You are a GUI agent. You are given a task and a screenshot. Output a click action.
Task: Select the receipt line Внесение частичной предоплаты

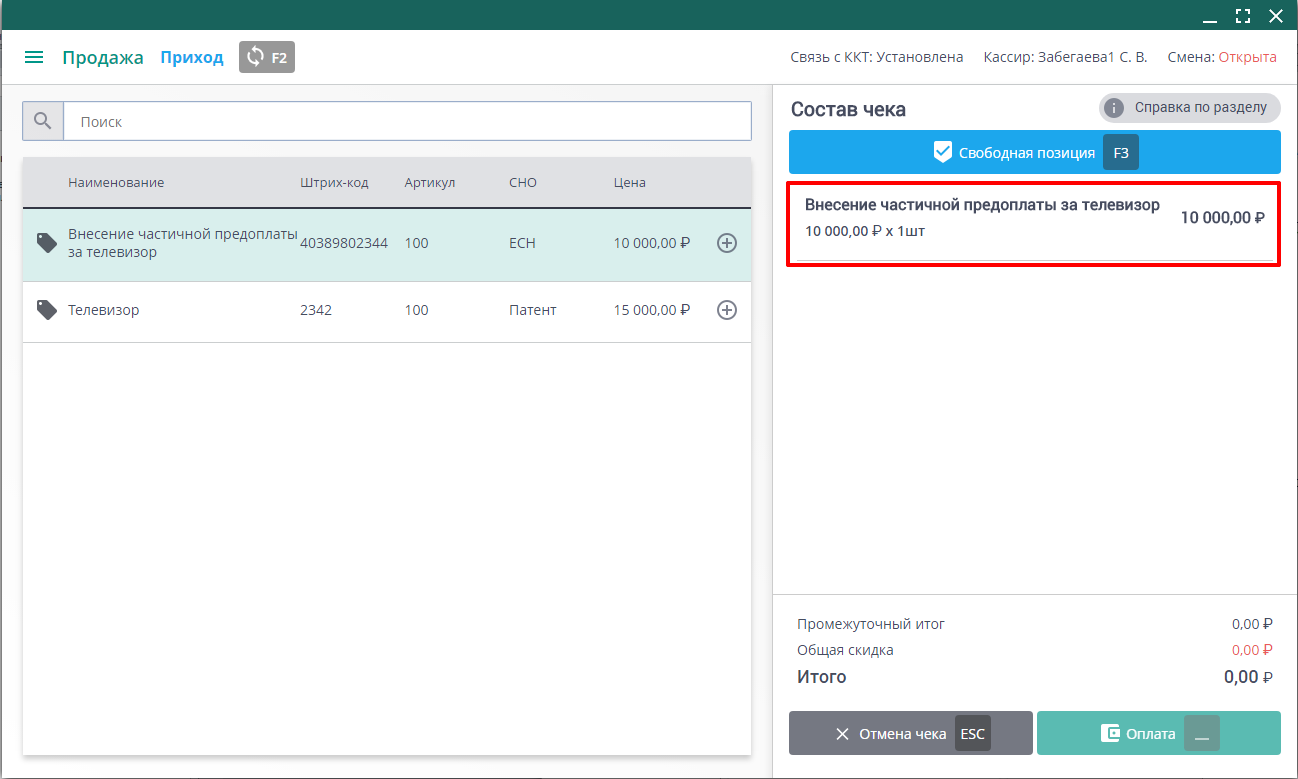click(1035, 224)
